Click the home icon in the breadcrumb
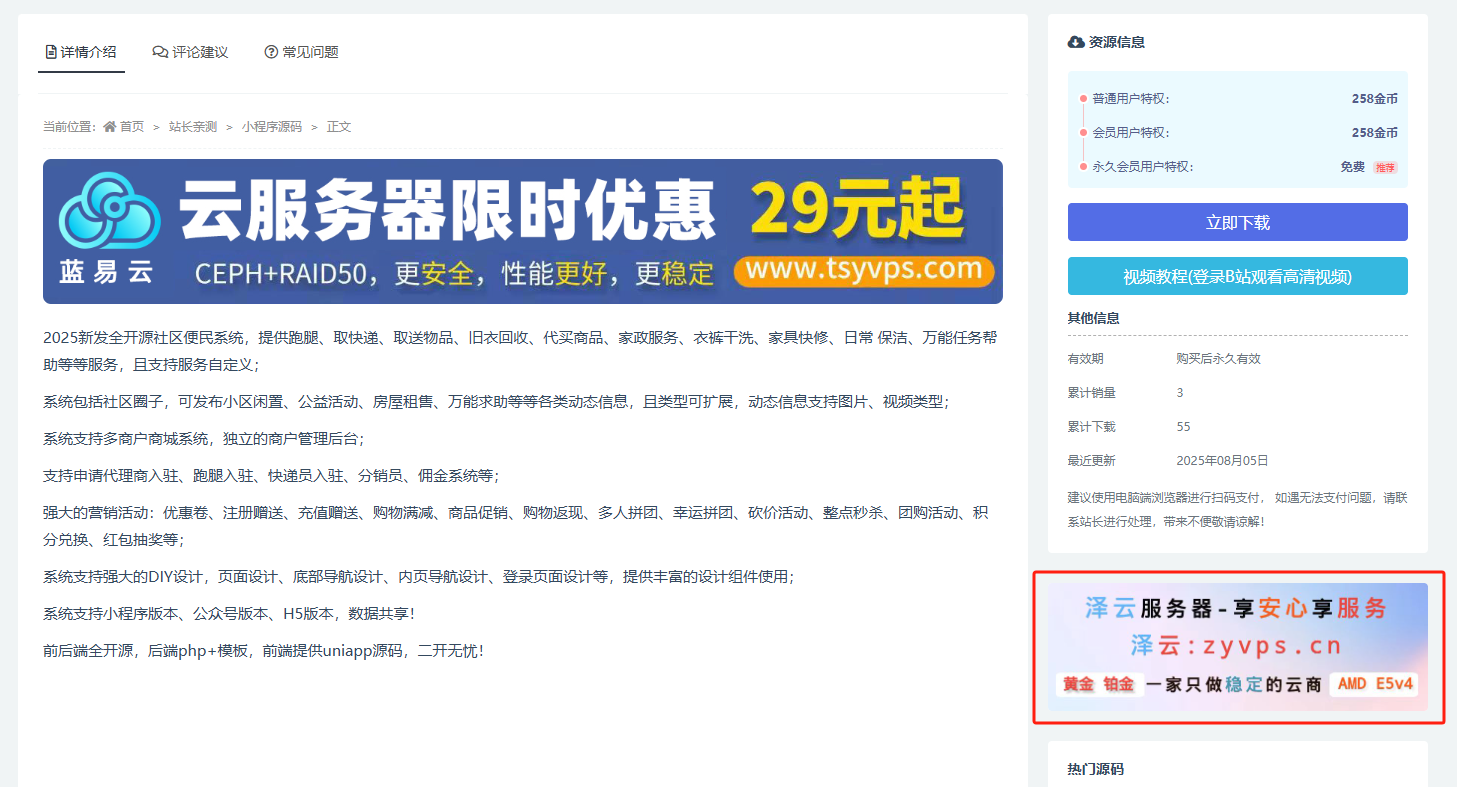The image size is (1457, 787). click(110, 127)
